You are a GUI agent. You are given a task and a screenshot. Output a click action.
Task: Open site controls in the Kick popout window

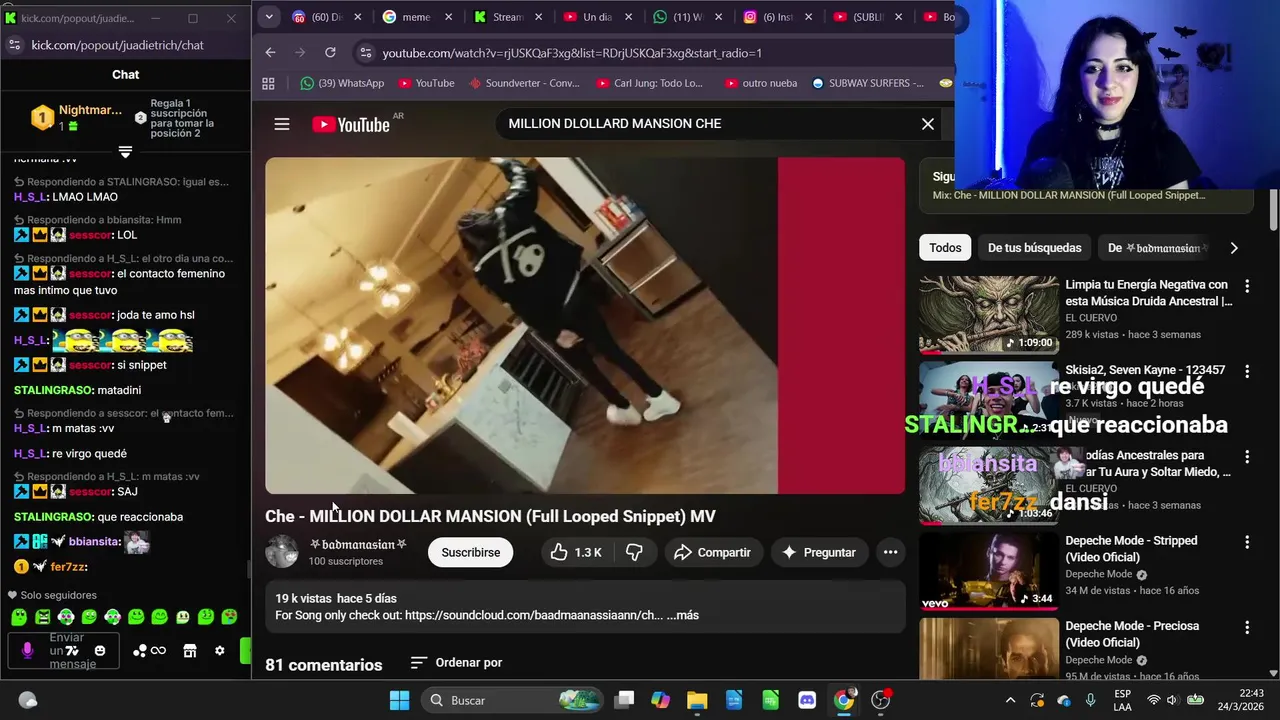click(14, 45)
